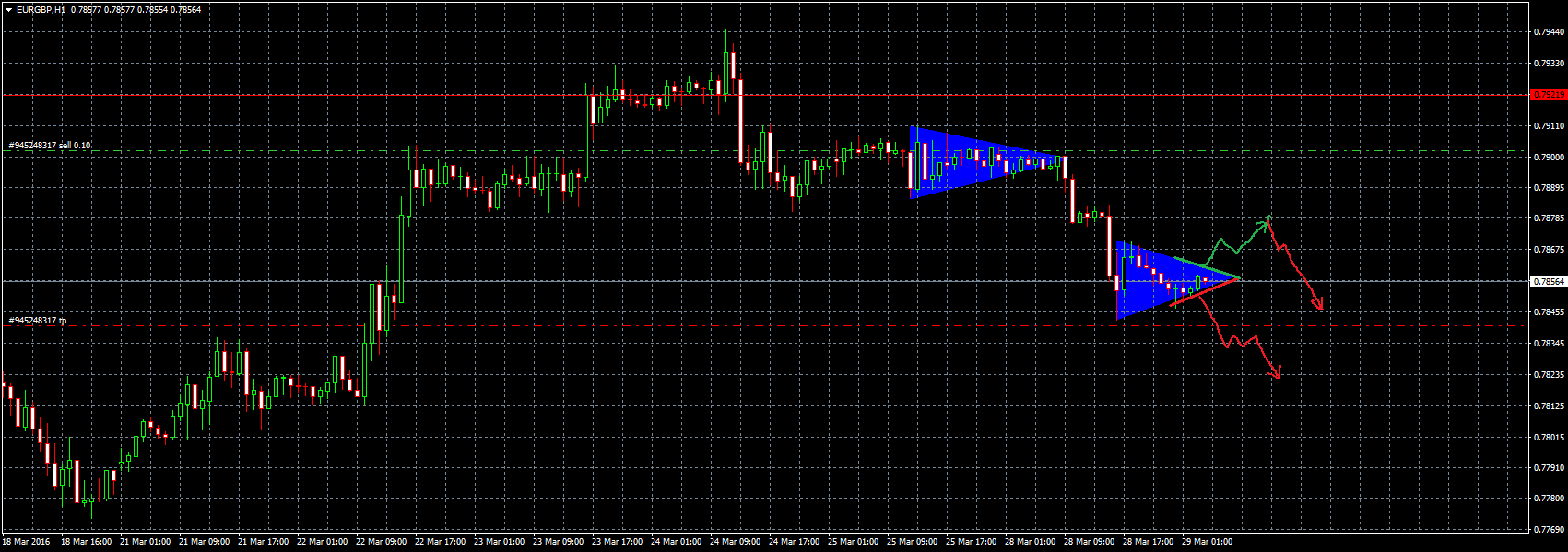The height and width of the screenshot is (552, 1568).
Task: Click the current price tag 0.78564
Action: tap(1548, 281)
